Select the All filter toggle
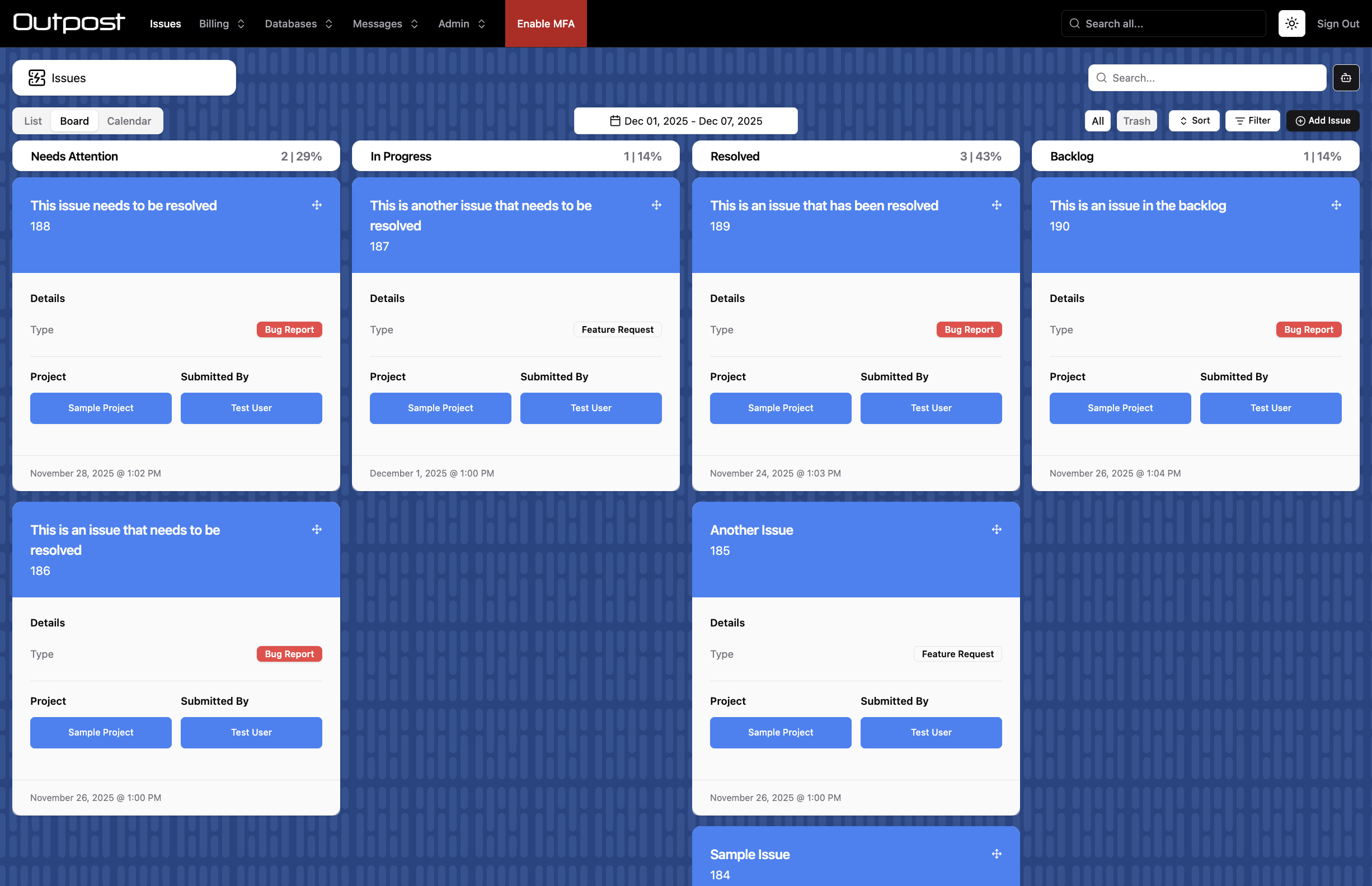Viewport: 1372px width, 886px height. pyautogui.click(x=1097, y=121)
